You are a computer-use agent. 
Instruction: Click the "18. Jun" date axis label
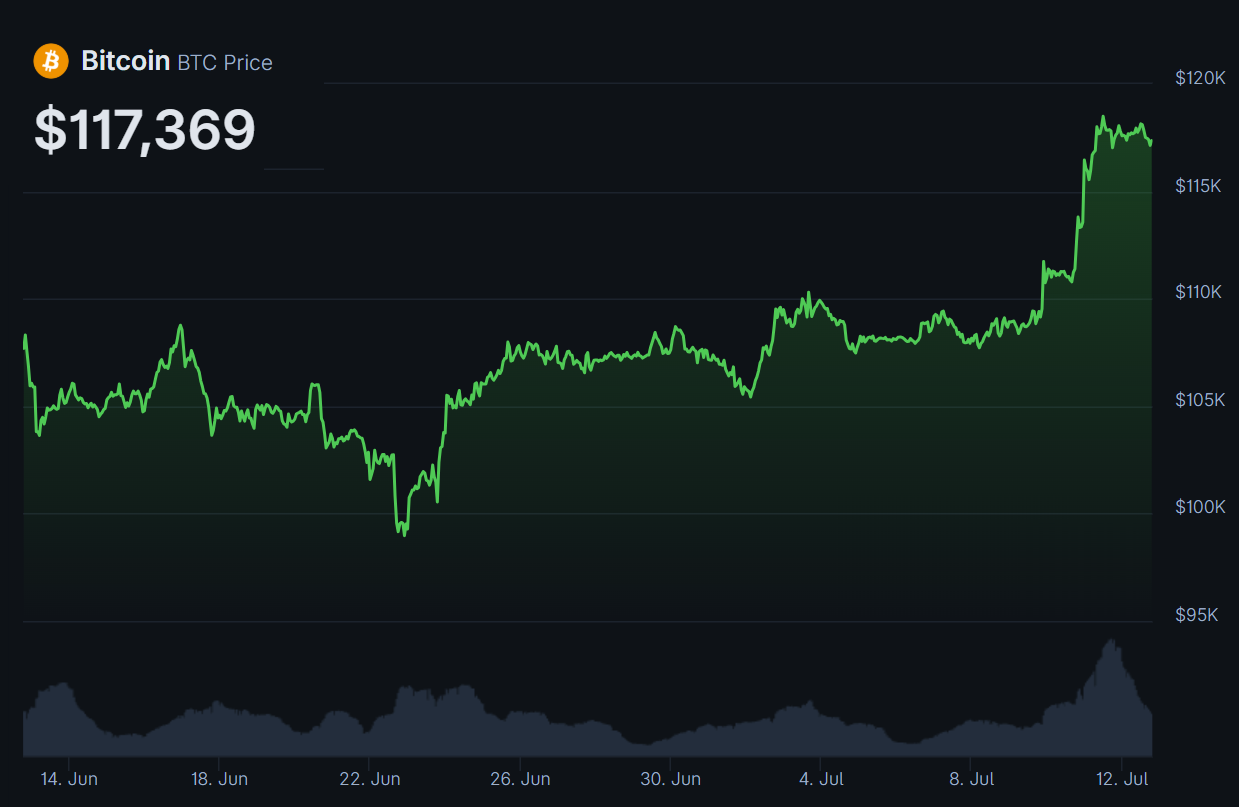pos(219,778)
